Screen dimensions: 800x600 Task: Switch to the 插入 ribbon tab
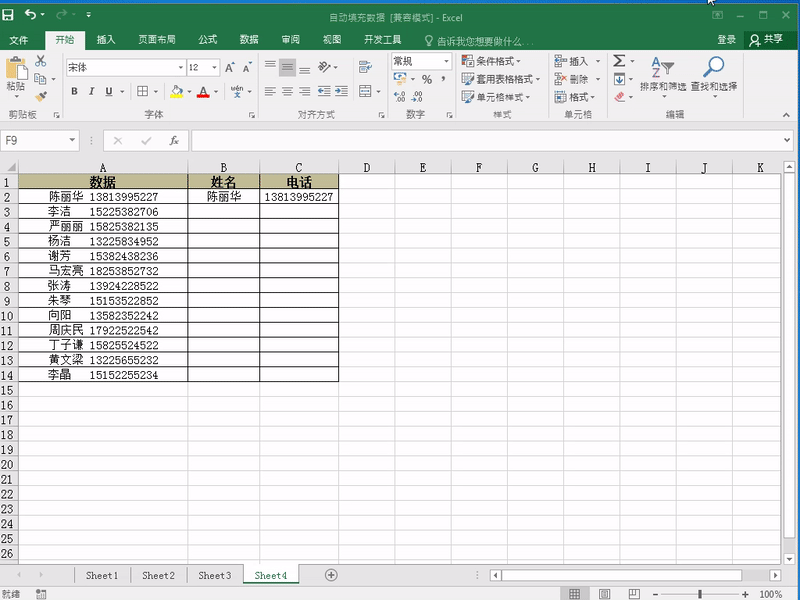click(106, 40)
